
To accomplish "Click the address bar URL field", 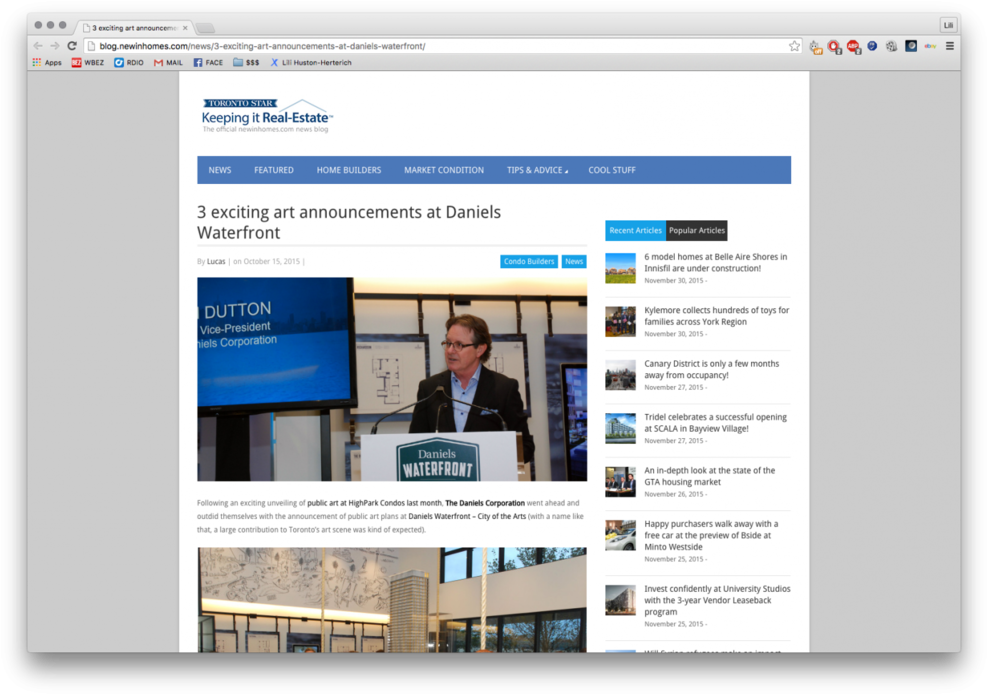I will pyautogui.click(x=440, y=46).
